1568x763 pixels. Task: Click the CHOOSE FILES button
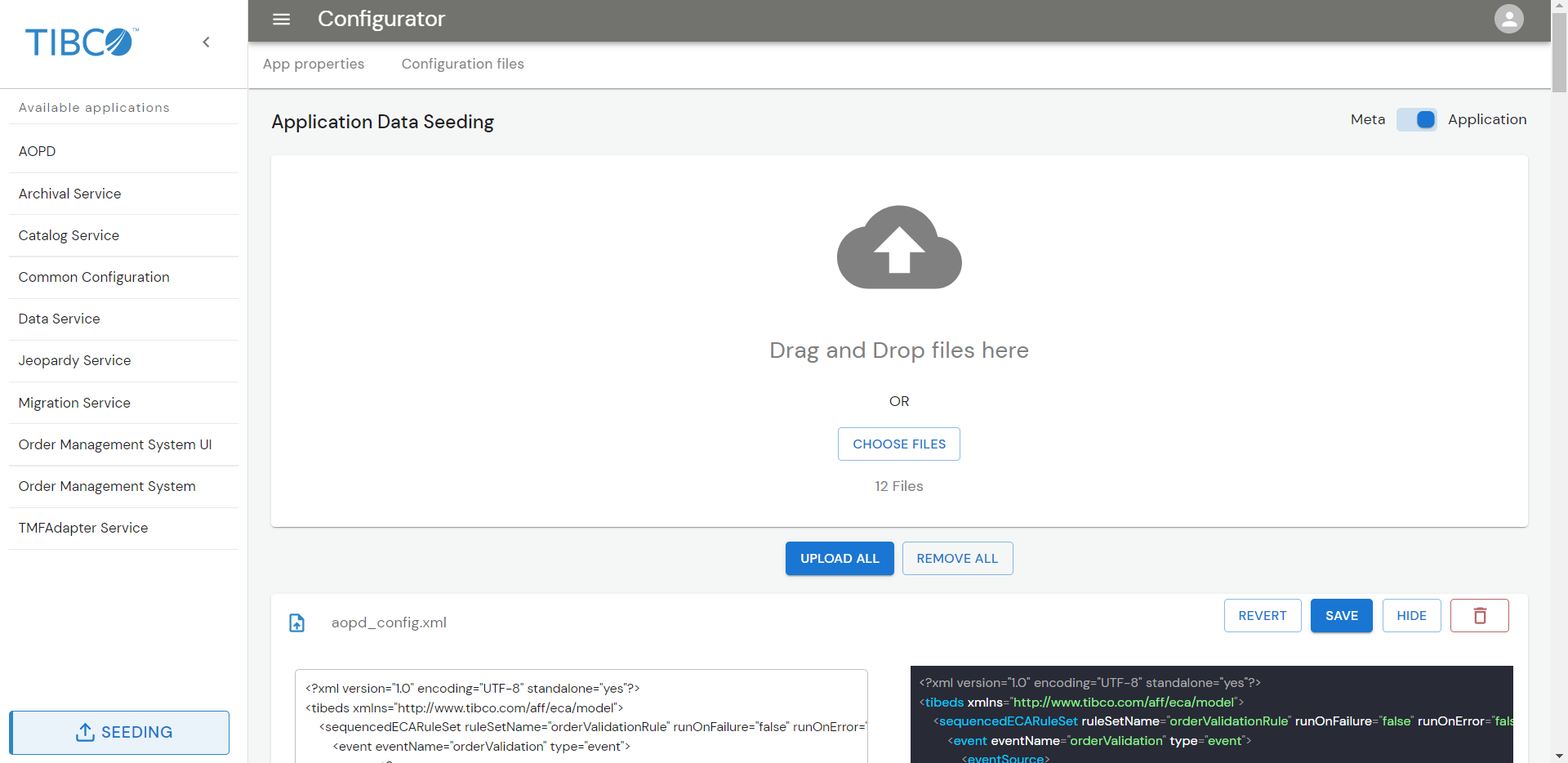[899, 444]
